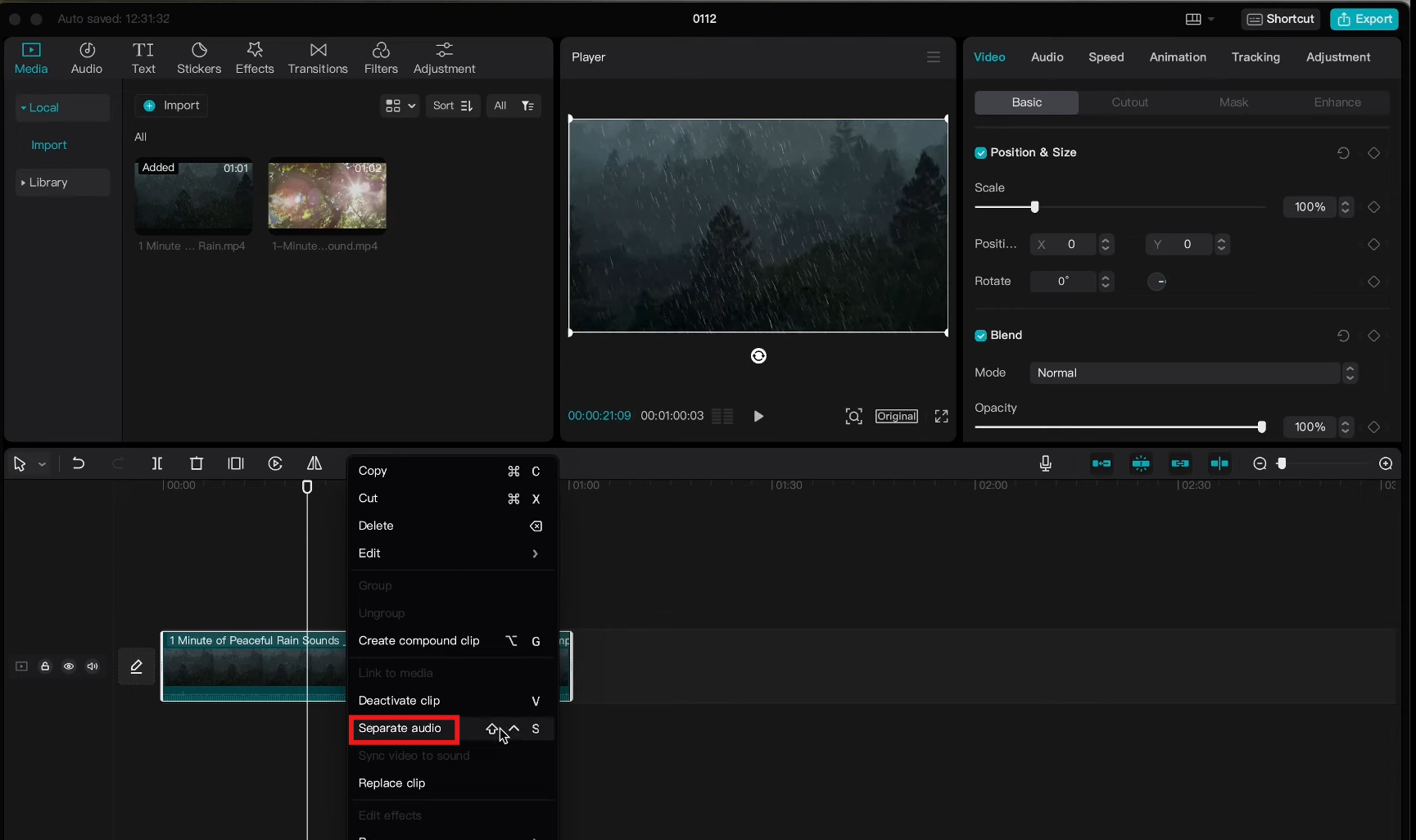Uncheck the Blend section checkbox

click(980, 336)
